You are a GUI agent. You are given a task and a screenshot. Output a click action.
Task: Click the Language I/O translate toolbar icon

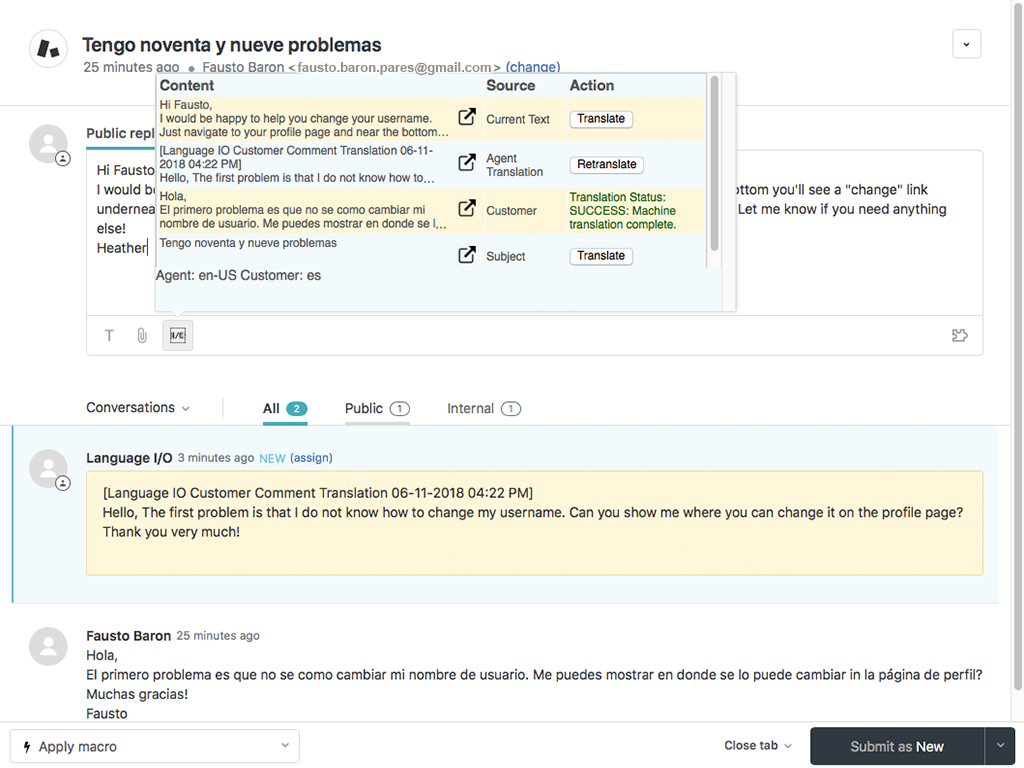(x=177, y=336)
